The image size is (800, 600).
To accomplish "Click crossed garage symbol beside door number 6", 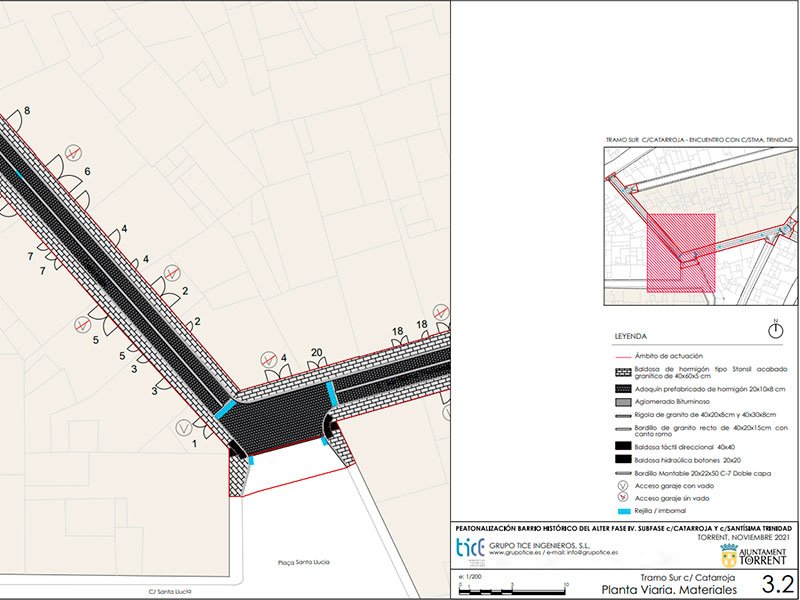I will click(x=72, y=153).
